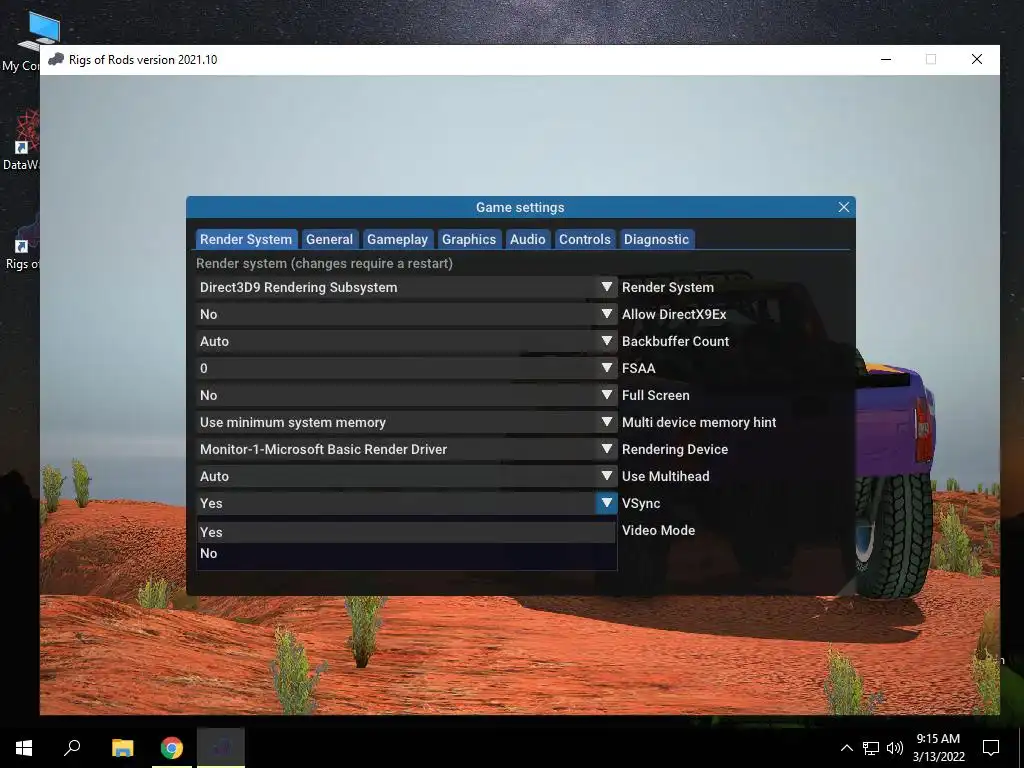The width and height of the screenshot is (1024, 768).
Task: Minimize the Rigs of Rods window
Action: [x=886, y=59]
